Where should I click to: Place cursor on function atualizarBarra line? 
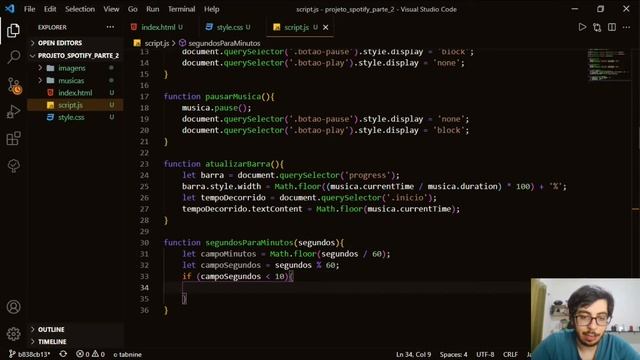[224, 164]
